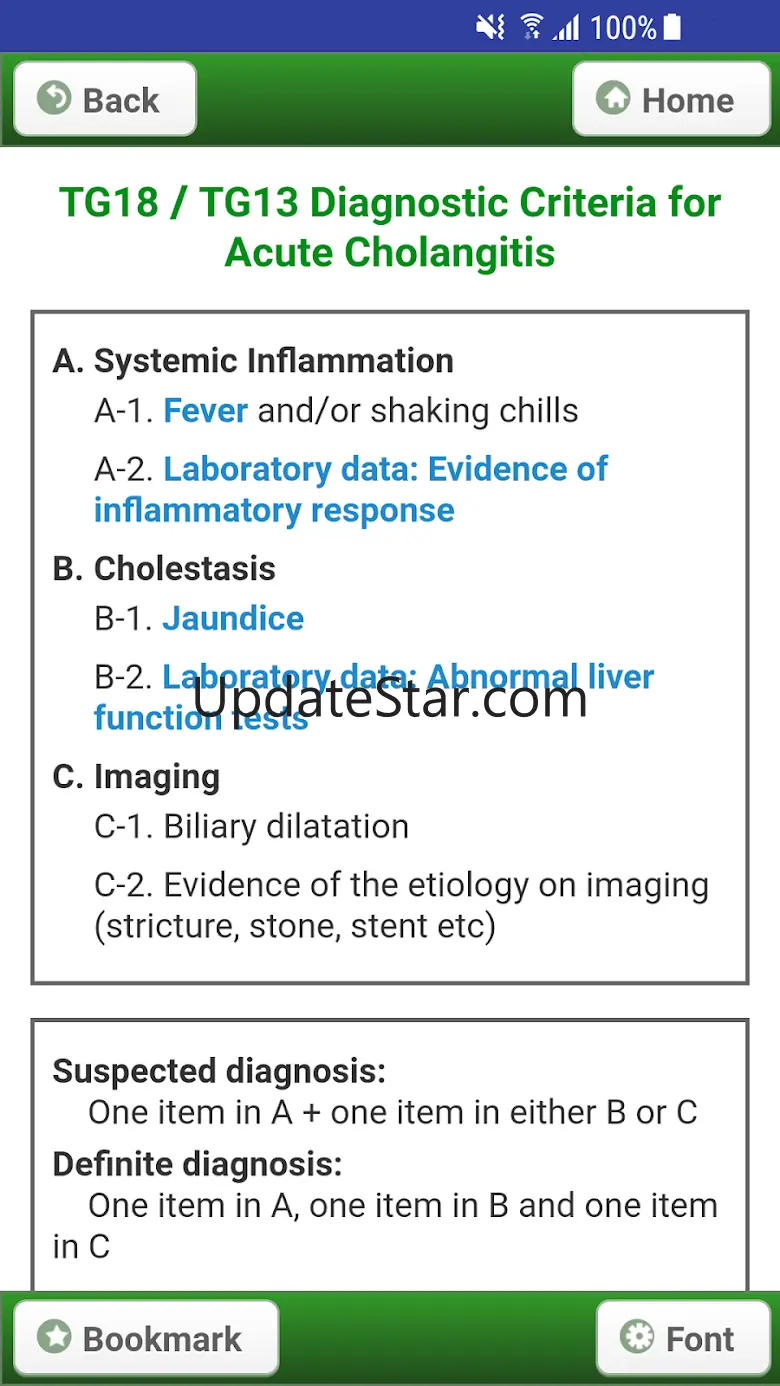Tap the Acute Cholangitis page title
The width and height of the screenshot is (780, 1386).
(x=390, y=227)
